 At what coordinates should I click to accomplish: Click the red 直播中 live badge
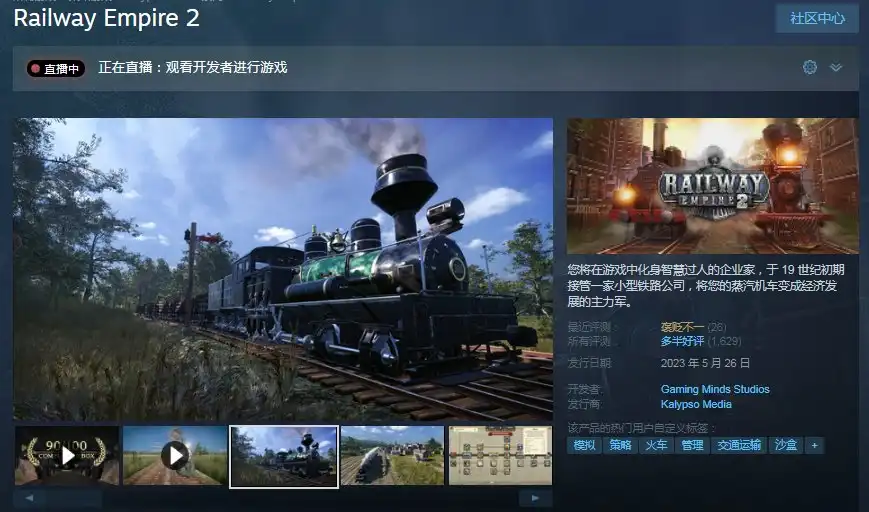click(x=56, y=69)
